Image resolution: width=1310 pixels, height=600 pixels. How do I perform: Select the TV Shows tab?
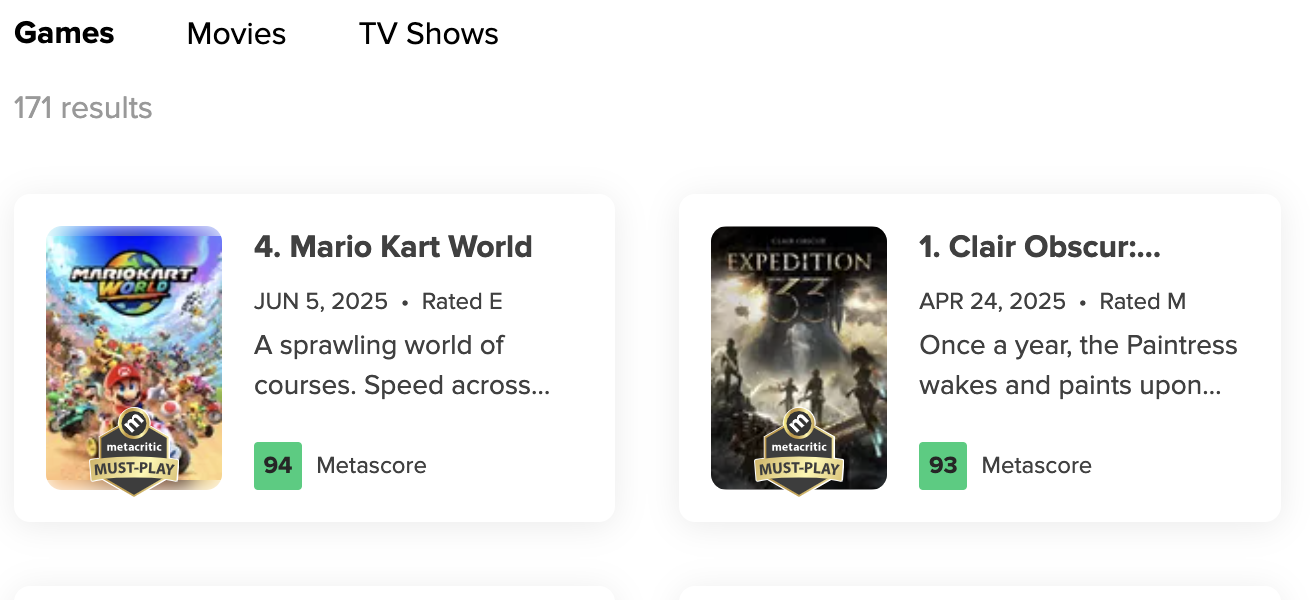click(x=428, y=34)
